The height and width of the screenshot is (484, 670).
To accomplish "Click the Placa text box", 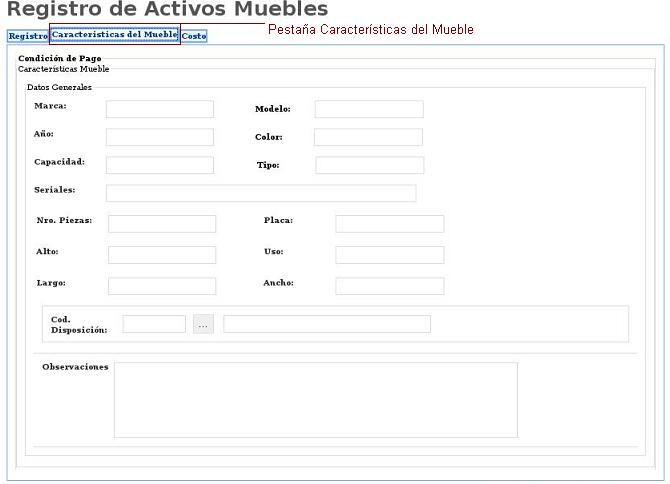I will (x=389, y=224).
